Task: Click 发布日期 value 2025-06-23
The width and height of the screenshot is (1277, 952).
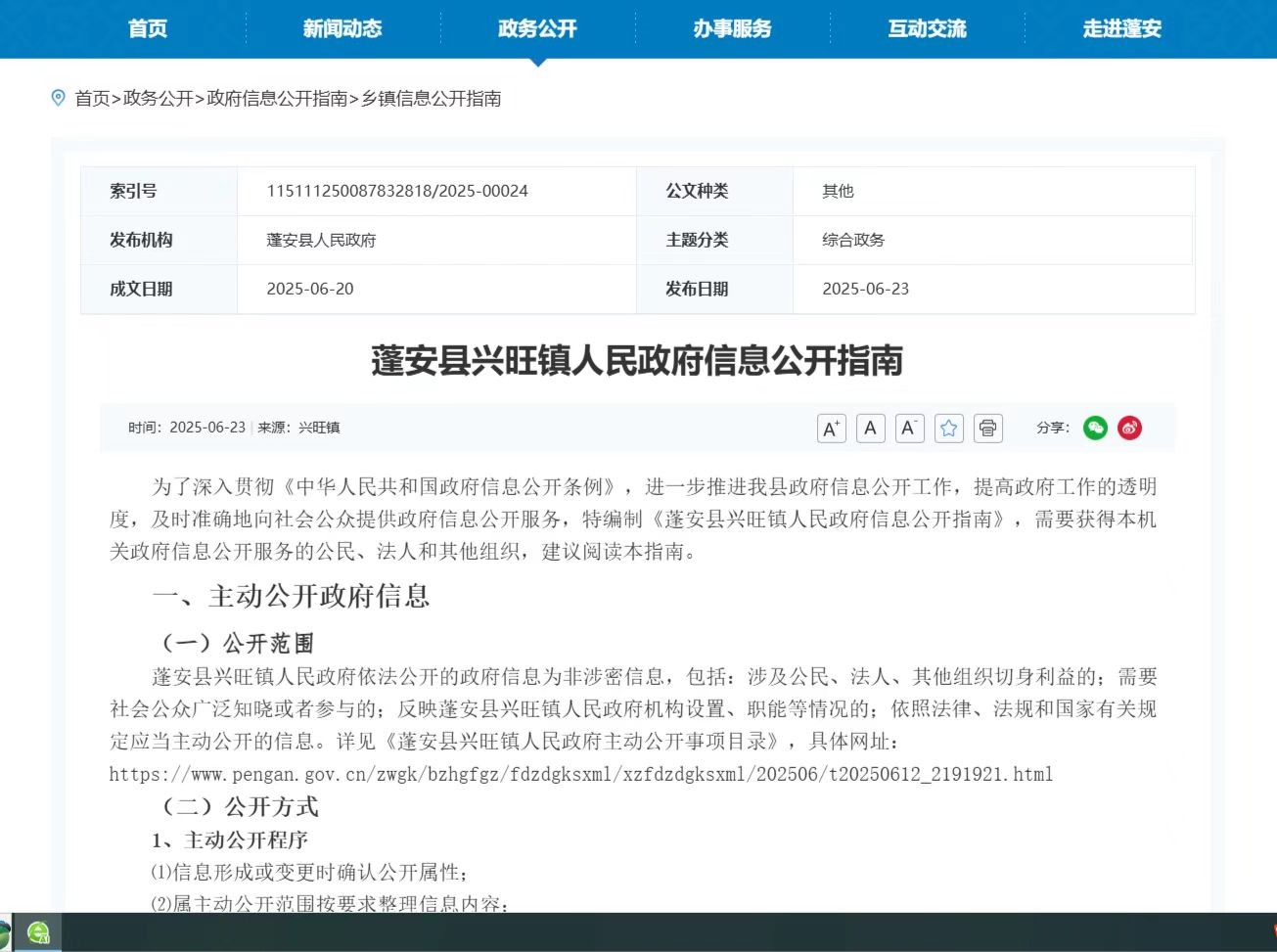Action: [865, 289]
